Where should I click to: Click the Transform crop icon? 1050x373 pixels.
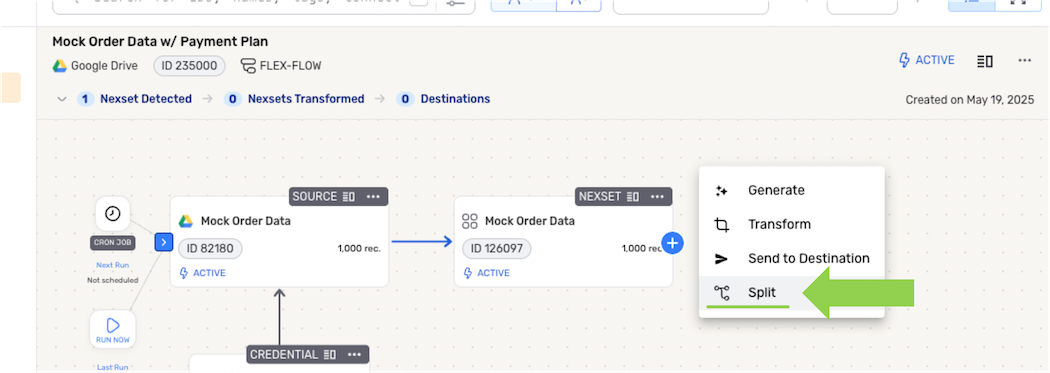pyautogui.click(x=721, y=225)
